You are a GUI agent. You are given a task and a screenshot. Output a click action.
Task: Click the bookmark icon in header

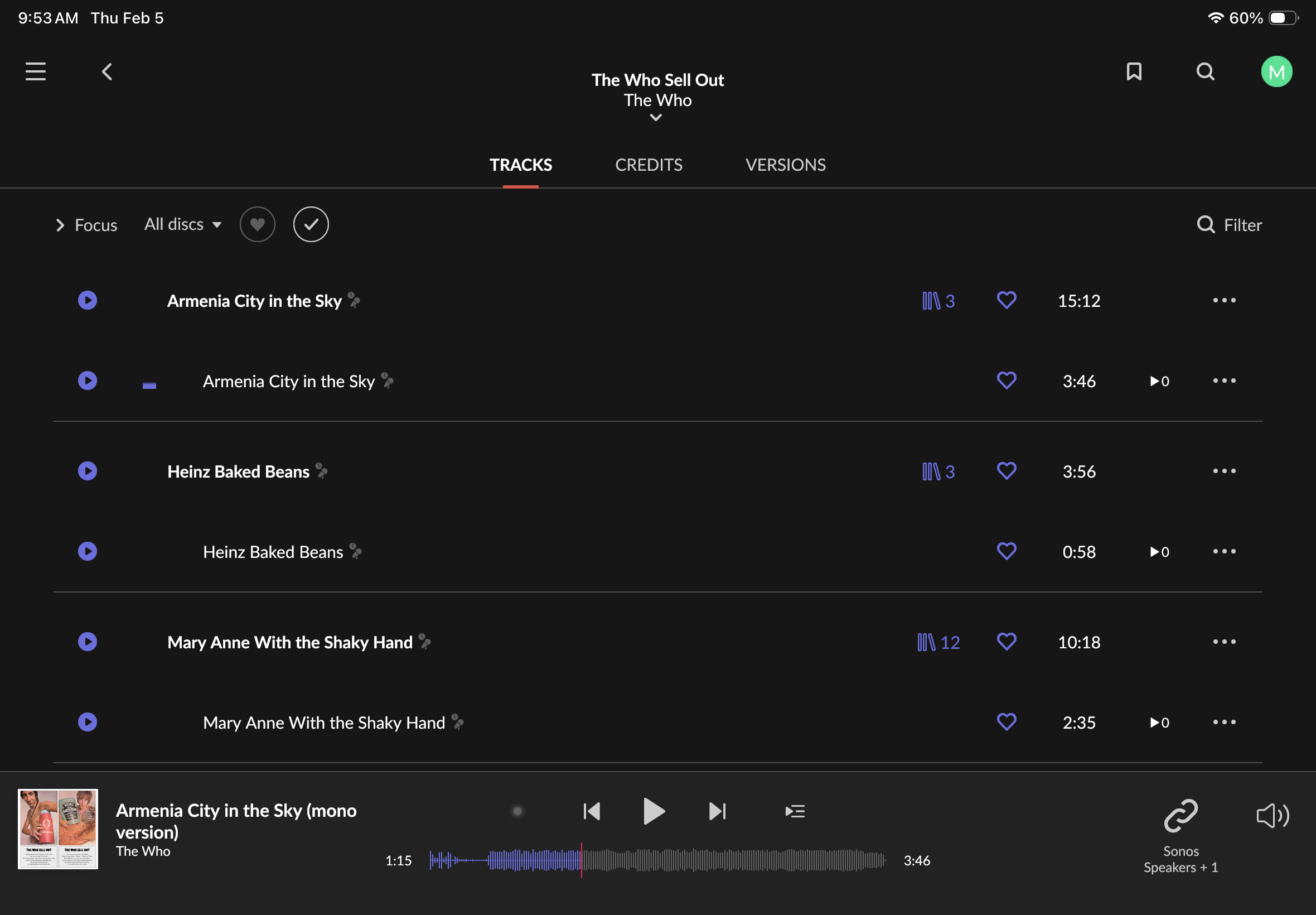1134,71
